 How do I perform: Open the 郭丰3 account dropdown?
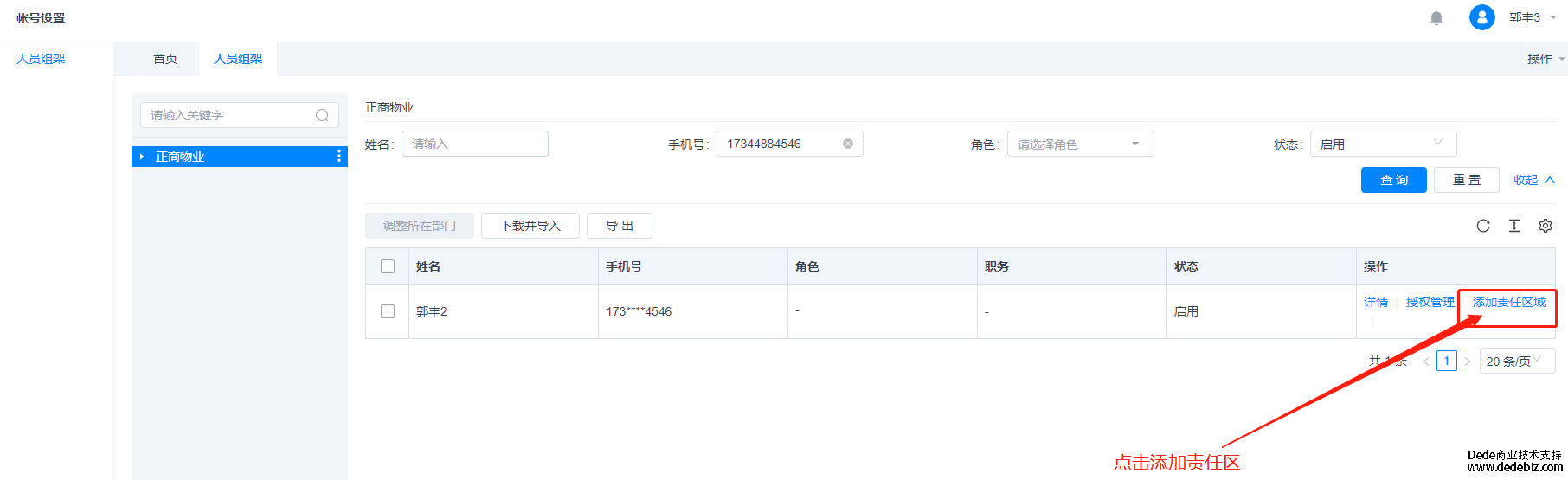tap(1533, 17)
